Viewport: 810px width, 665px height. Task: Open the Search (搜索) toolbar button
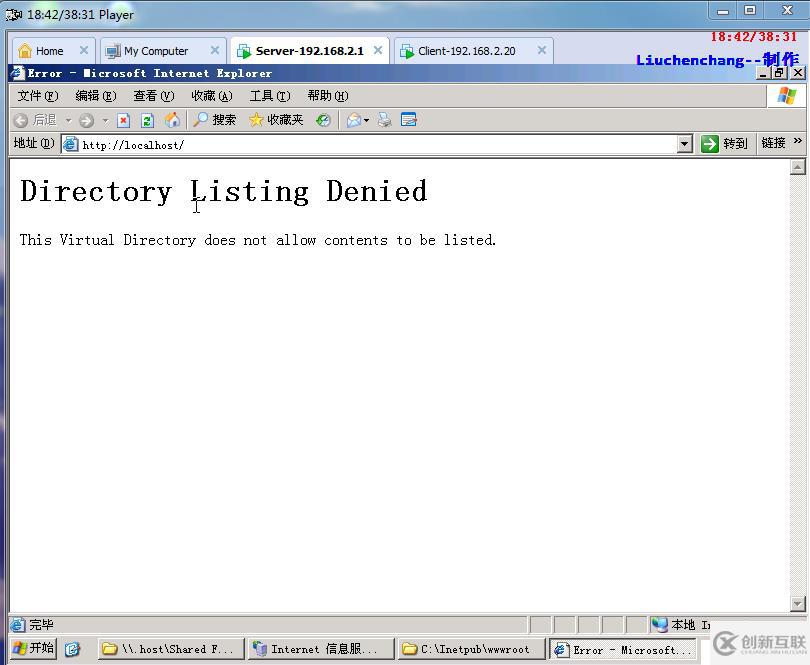point(214,120)
